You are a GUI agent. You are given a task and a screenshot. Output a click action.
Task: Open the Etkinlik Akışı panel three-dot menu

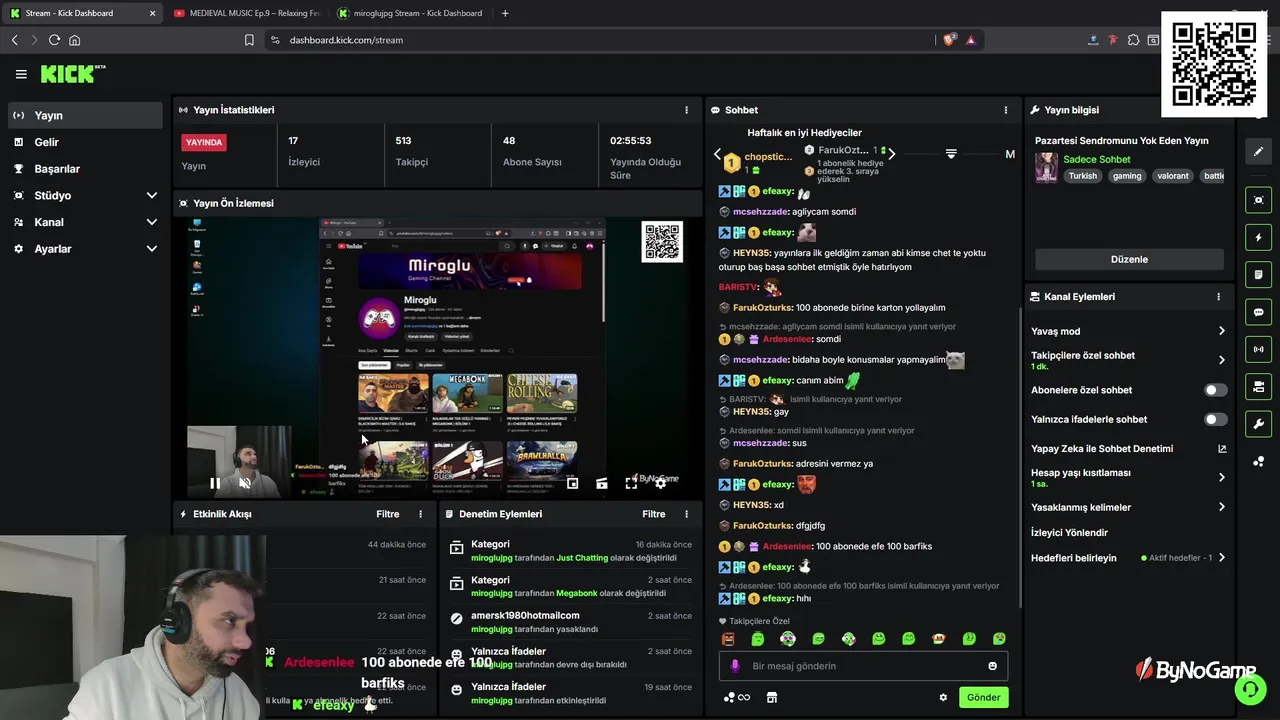(x=420, y=514)
